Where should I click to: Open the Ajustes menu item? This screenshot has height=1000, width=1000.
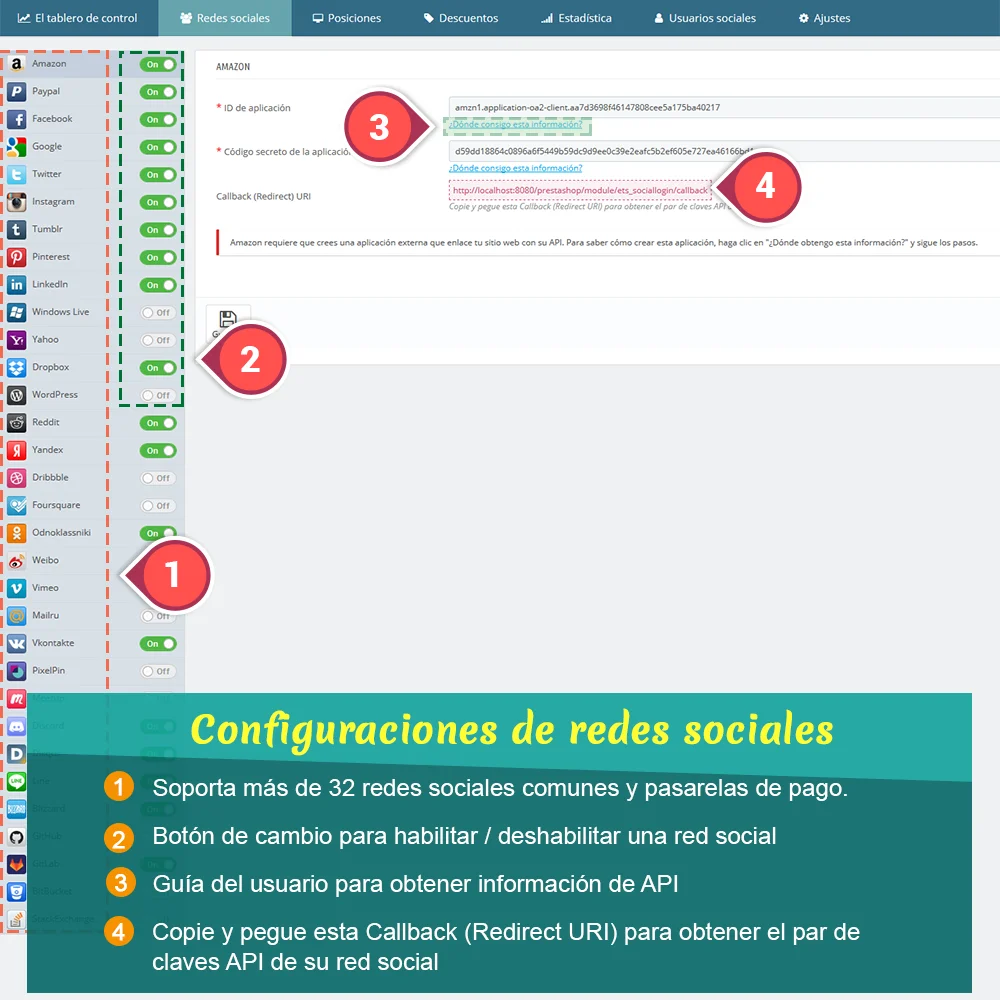click(823, 17)
